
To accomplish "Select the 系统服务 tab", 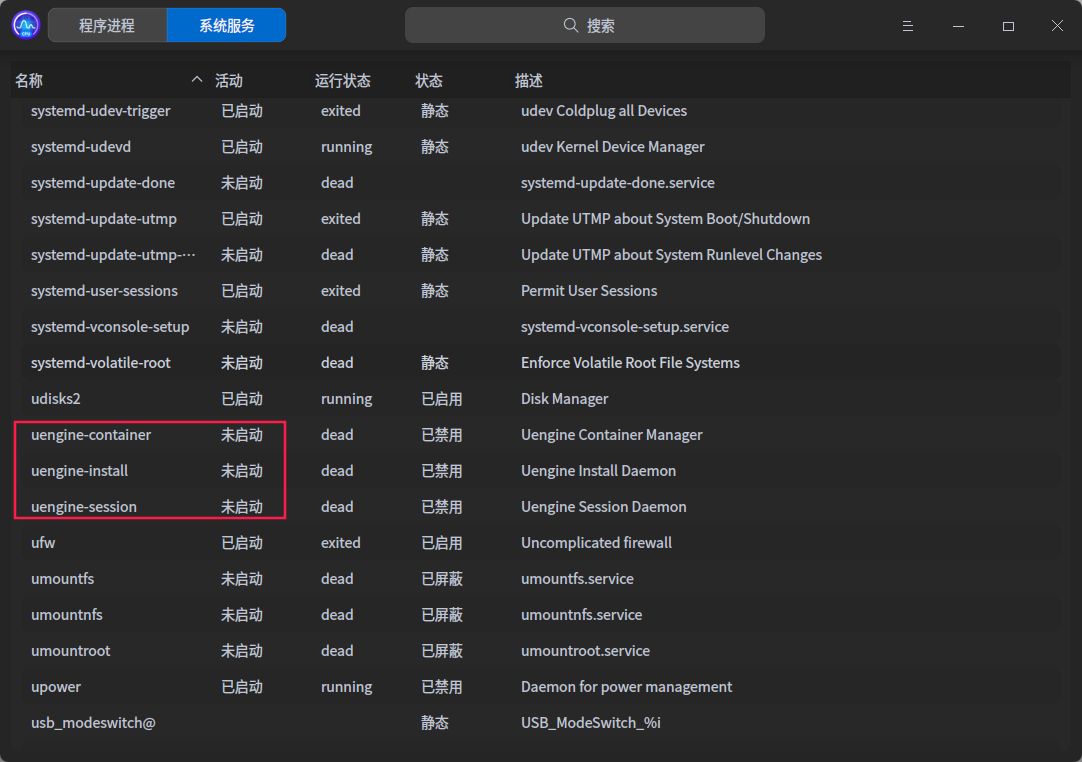I will [x=226, y=26].
